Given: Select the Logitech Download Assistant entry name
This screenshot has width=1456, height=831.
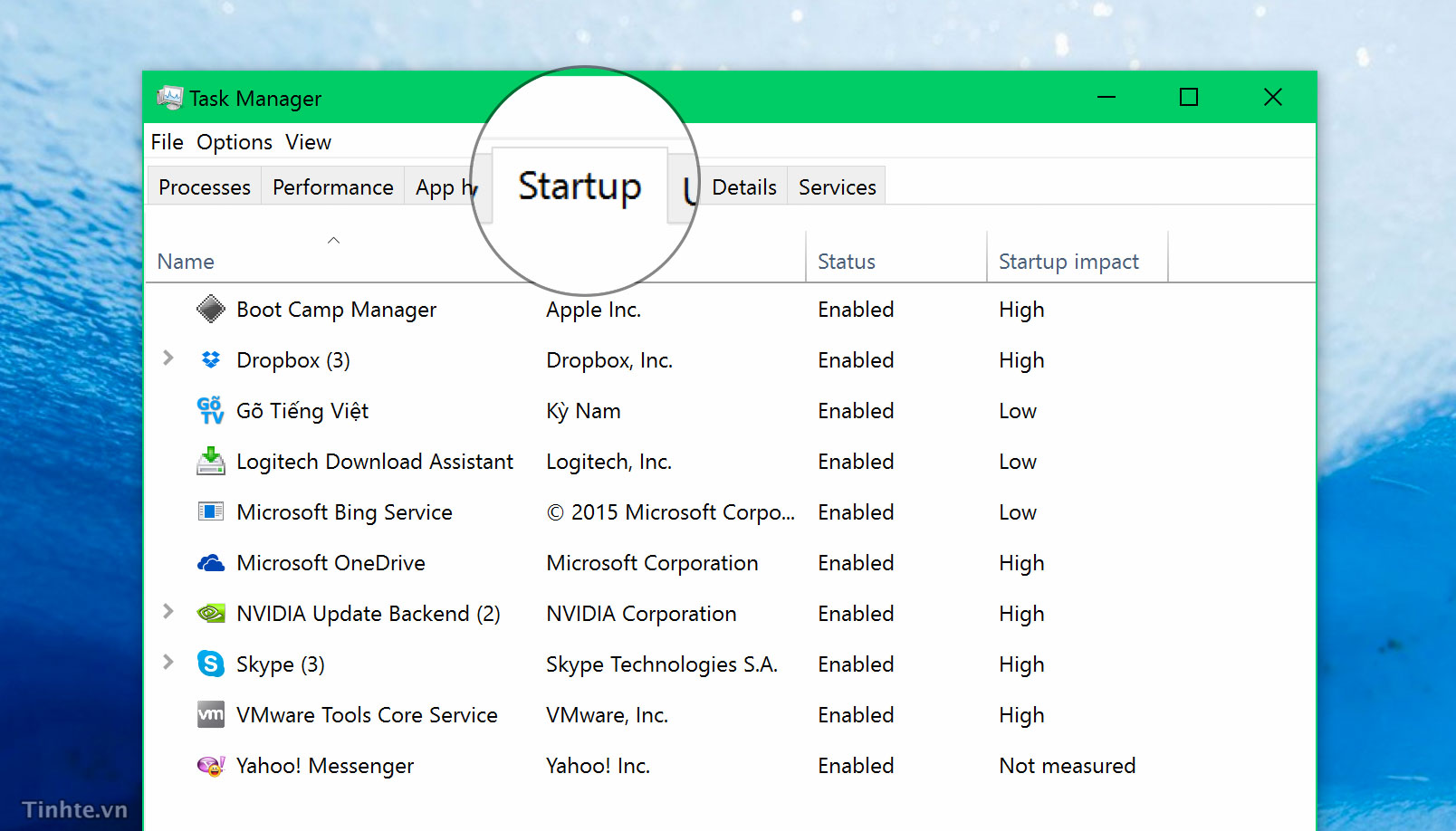Looking at the screenshot, I should (375, 462).
